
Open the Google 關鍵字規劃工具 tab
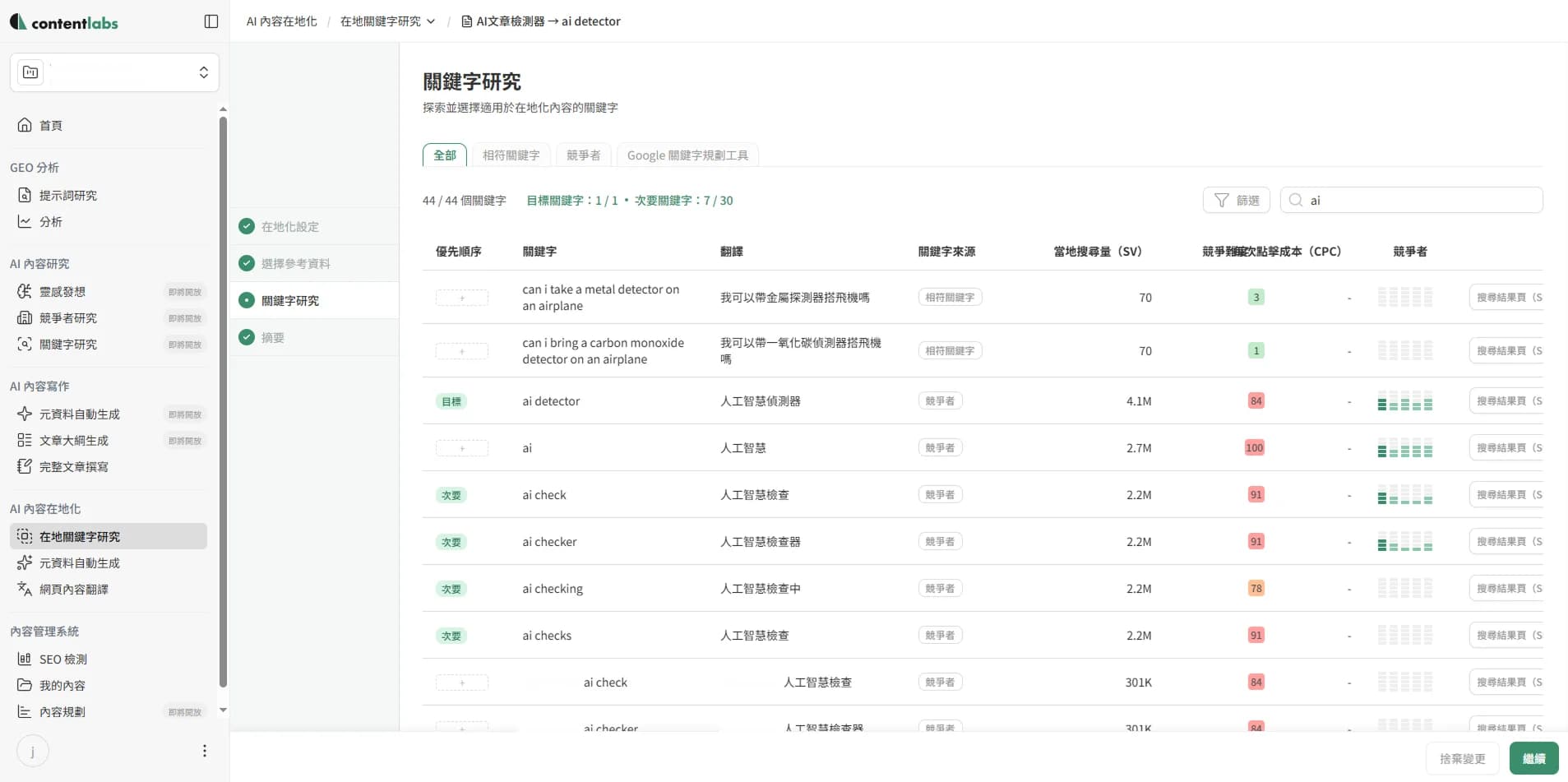point(687,155)
